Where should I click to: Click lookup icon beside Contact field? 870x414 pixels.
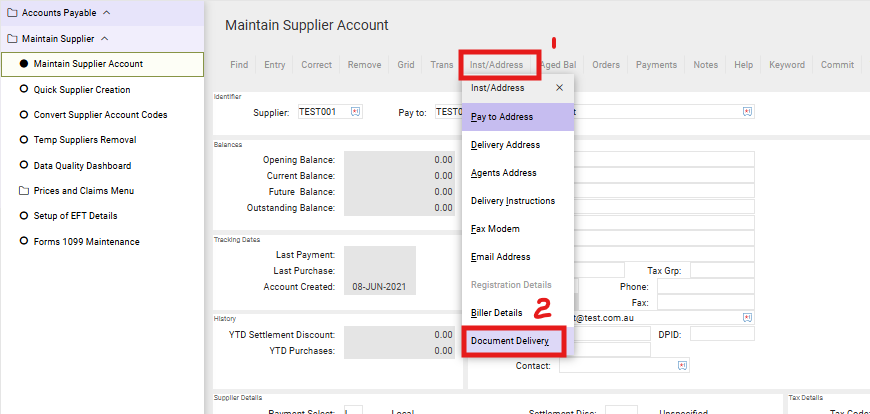click(x=682, y=366)
